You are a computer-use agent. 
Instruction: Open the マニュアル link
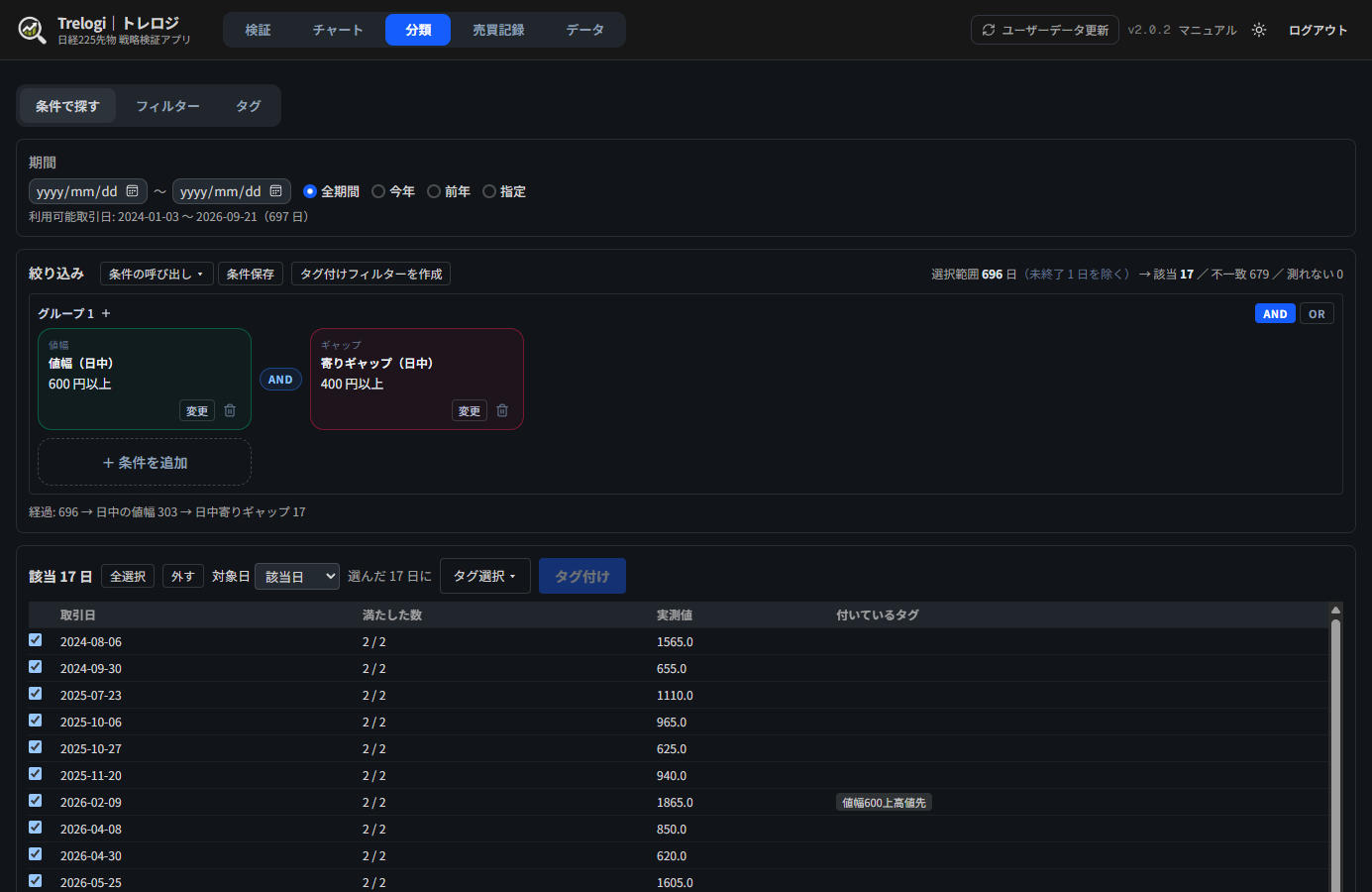point(1208,30)
